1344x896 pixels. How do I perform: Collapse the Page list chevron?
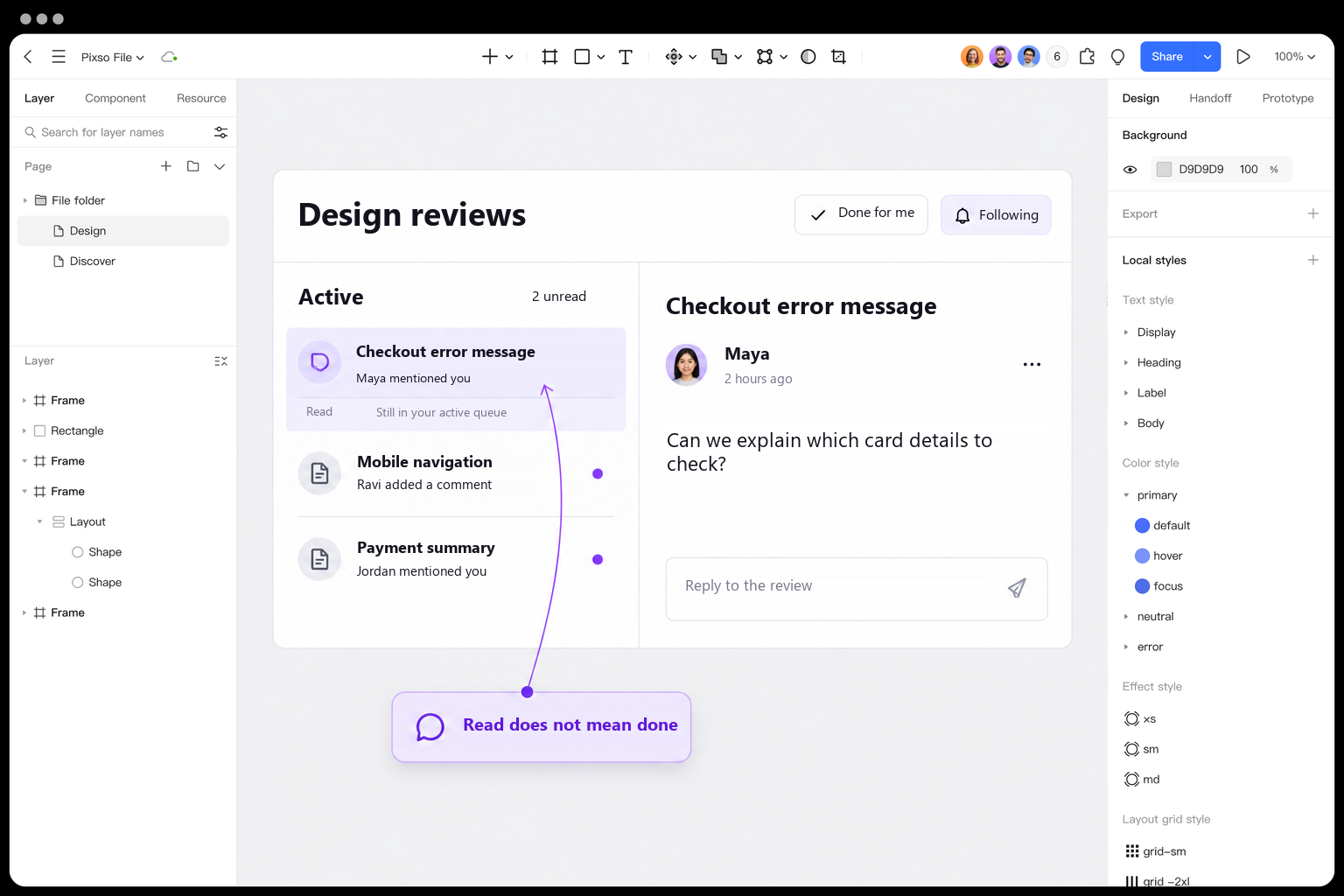coord(220,166)
